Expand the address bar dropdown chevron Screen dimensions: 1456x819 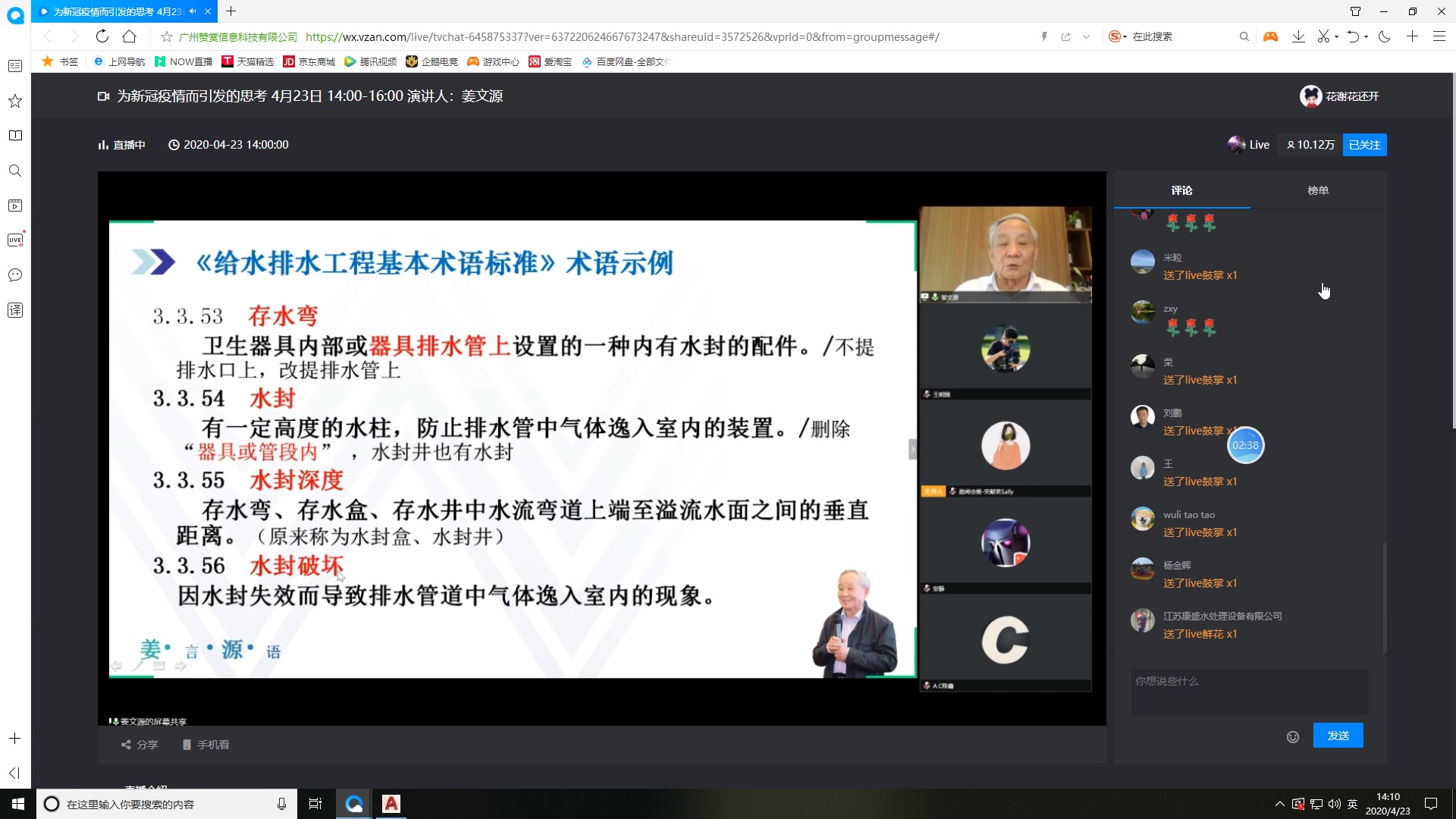pyautogui.click(x=1086, y=36)
